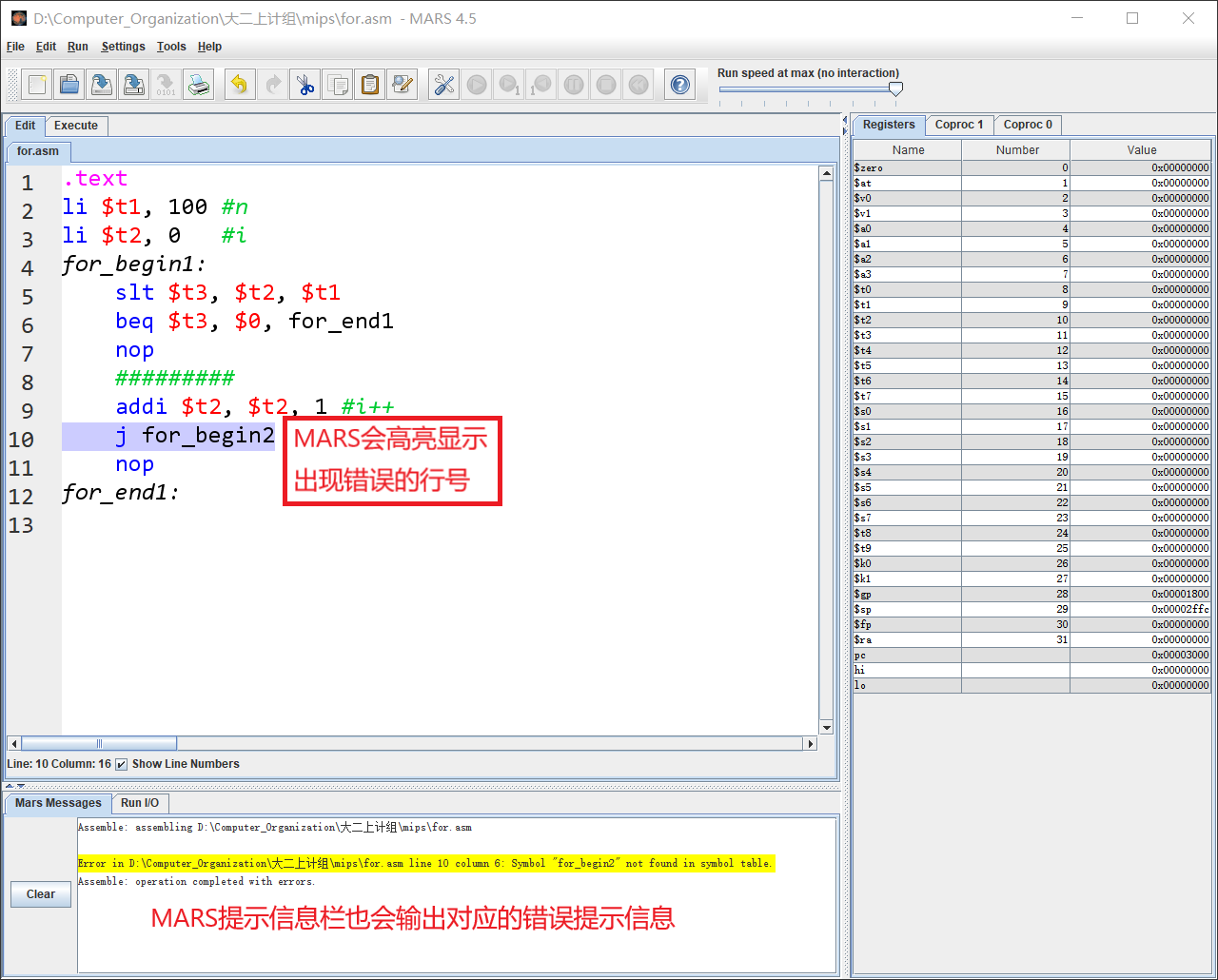
Task: Paste using the clipboard icon
Action: pos(370,85)
